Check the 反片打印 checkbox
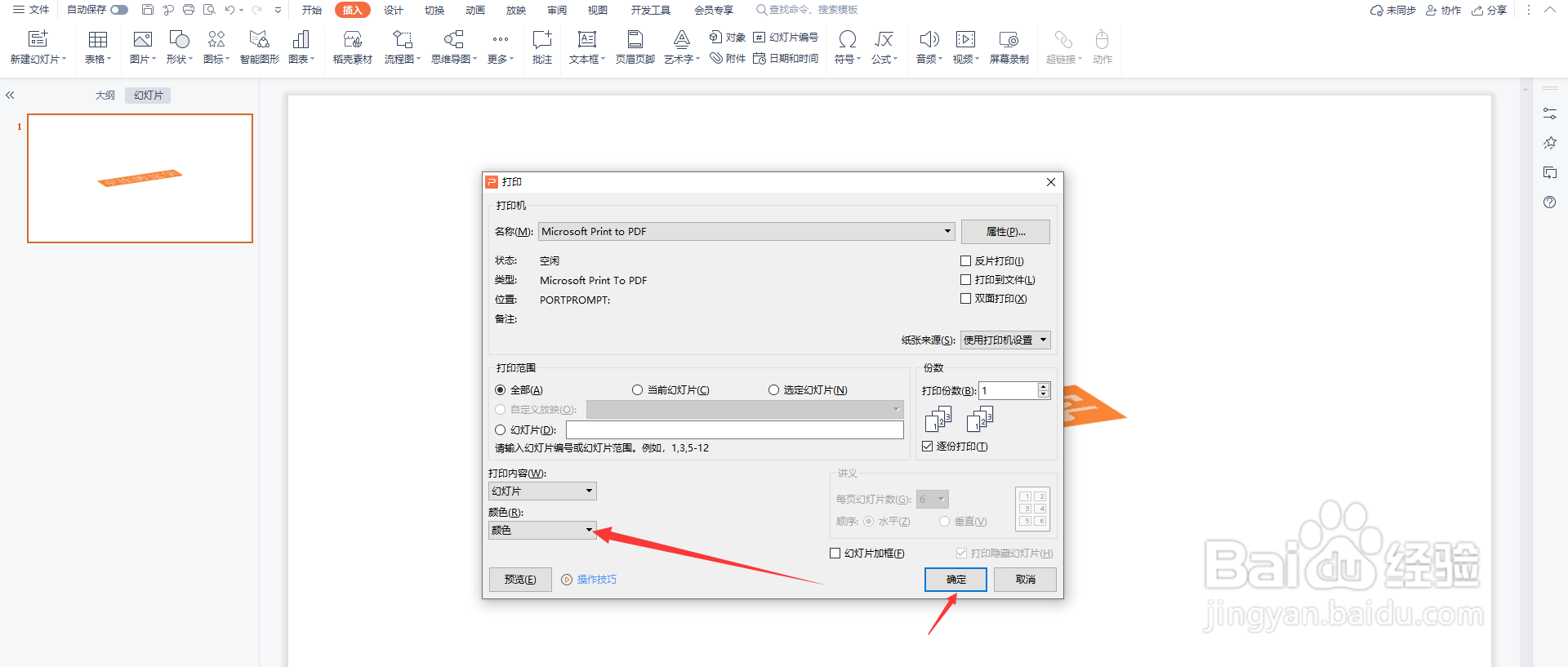The height and width of the screenshot is (667, 1568). [x=965, y=261]
